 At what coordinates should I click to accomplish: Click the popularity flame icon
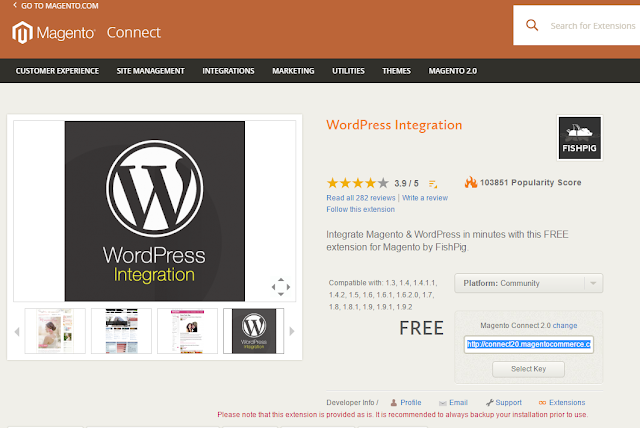(x=471, y=182)
